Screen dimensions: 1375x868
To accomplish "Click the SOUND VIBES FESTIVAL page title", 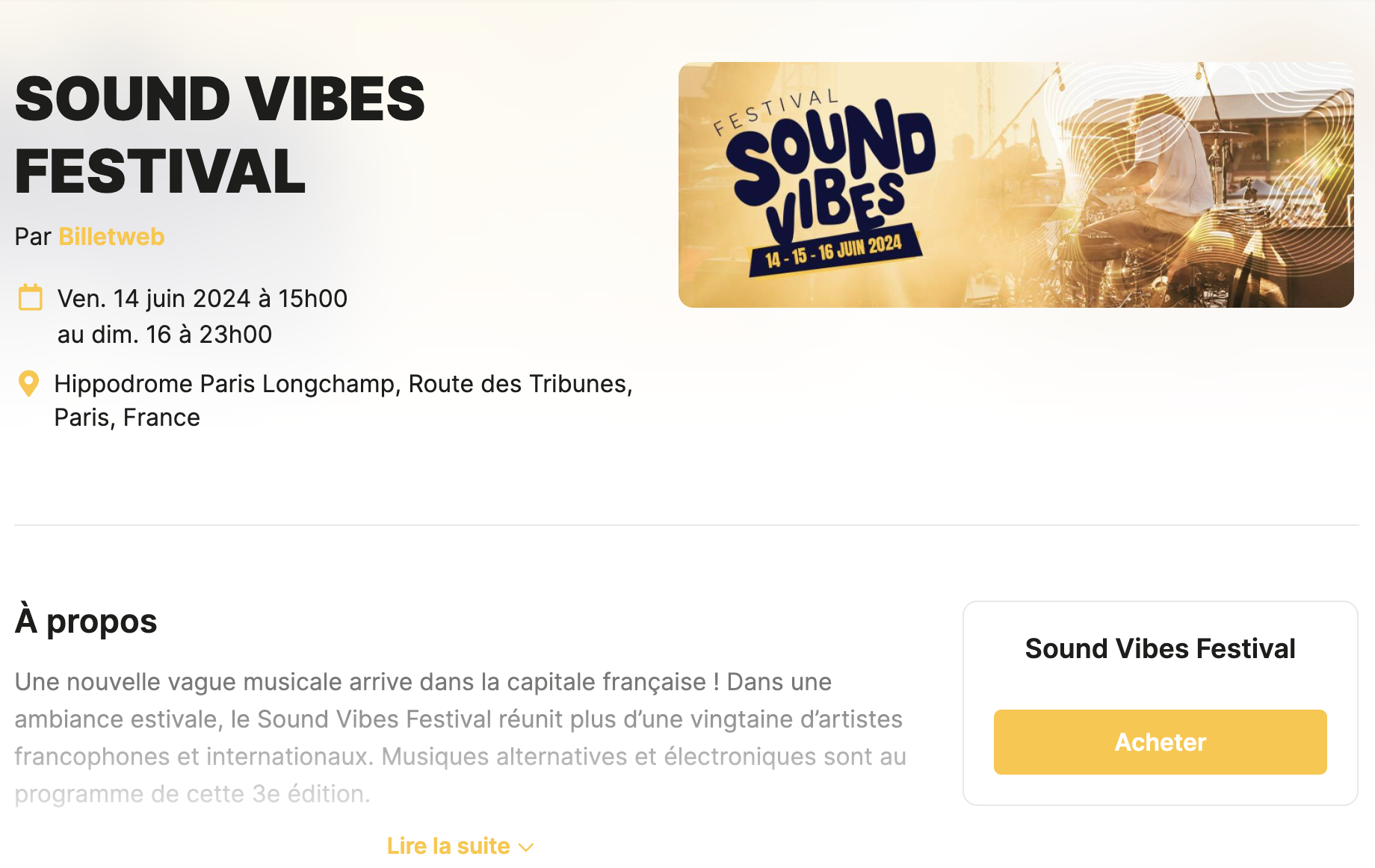I will click(220, 134).
